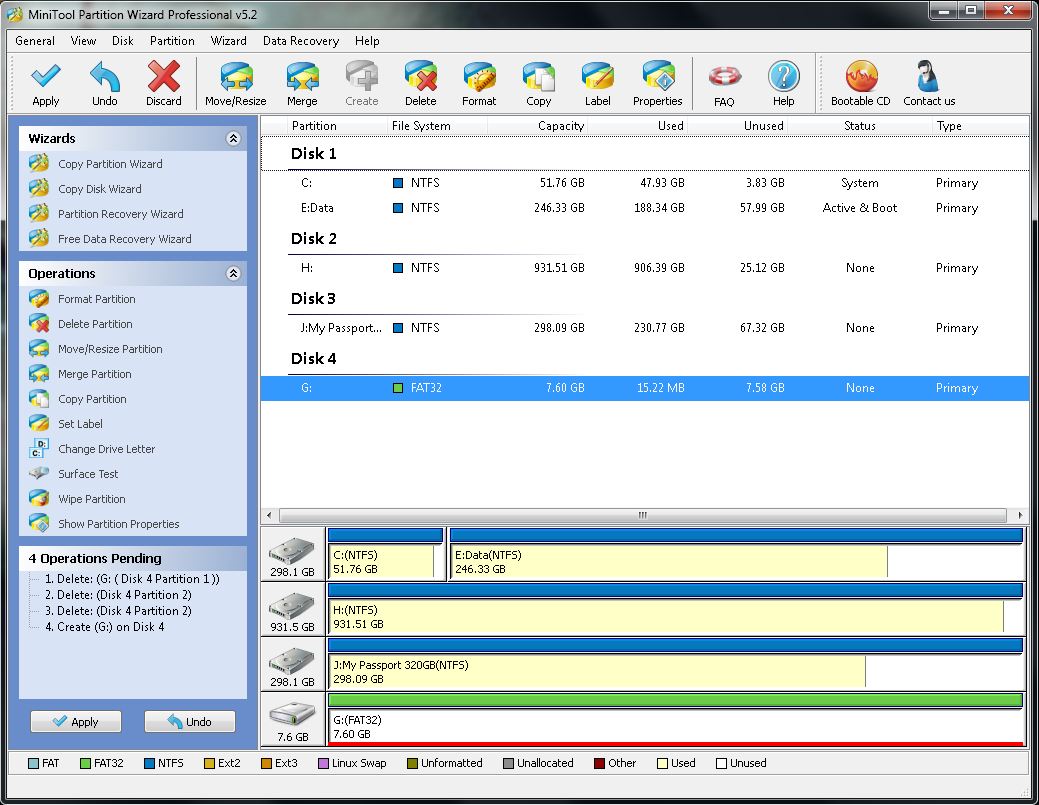Viewport: 1039px width, 805px height.
Task: Choose Merge Partition operation
Action: tap(95, 374)
